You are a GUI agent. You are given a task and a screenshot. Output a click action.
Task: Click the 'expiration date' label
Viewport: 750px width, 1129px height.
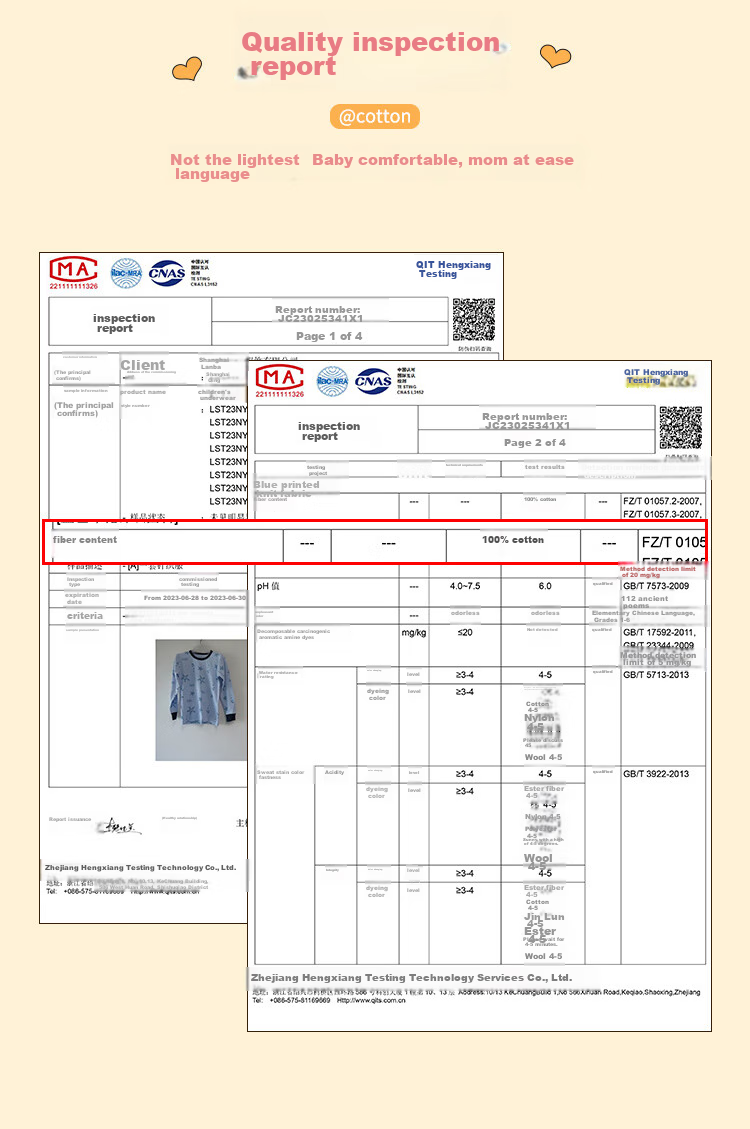pyautogui.click(x=82, y=598)
